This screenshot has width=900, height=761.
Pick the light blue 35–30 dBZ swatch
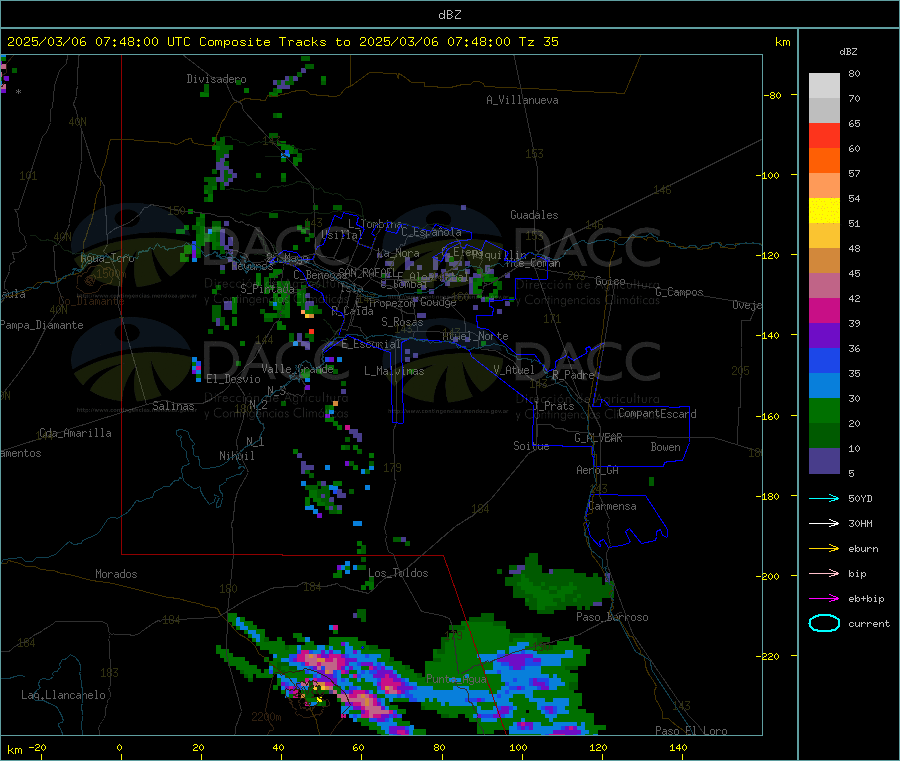click(824, 385)
